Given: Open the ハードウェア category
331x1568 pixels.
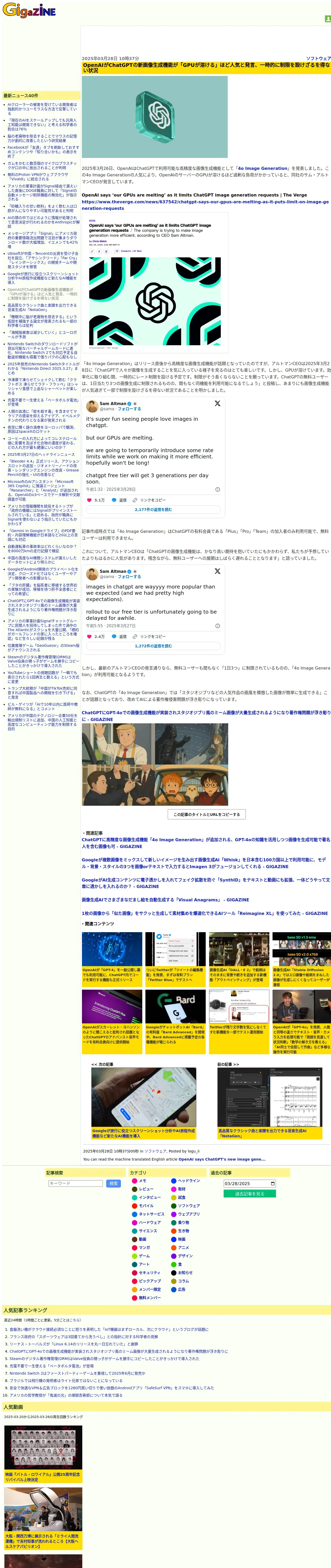Looking at the screenshot, I should pos(150,1222).
